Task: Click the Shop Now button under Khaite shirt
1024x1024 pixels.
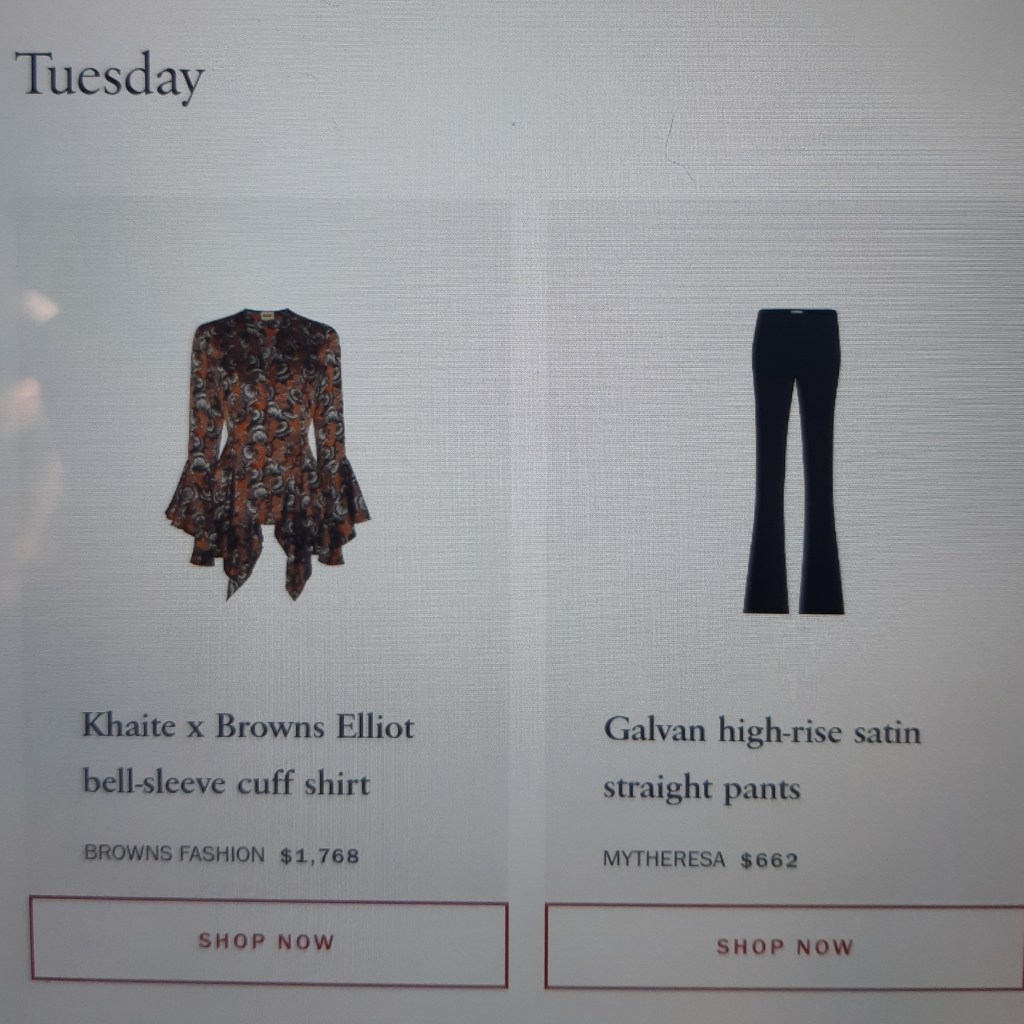Action: click(268, 941)
